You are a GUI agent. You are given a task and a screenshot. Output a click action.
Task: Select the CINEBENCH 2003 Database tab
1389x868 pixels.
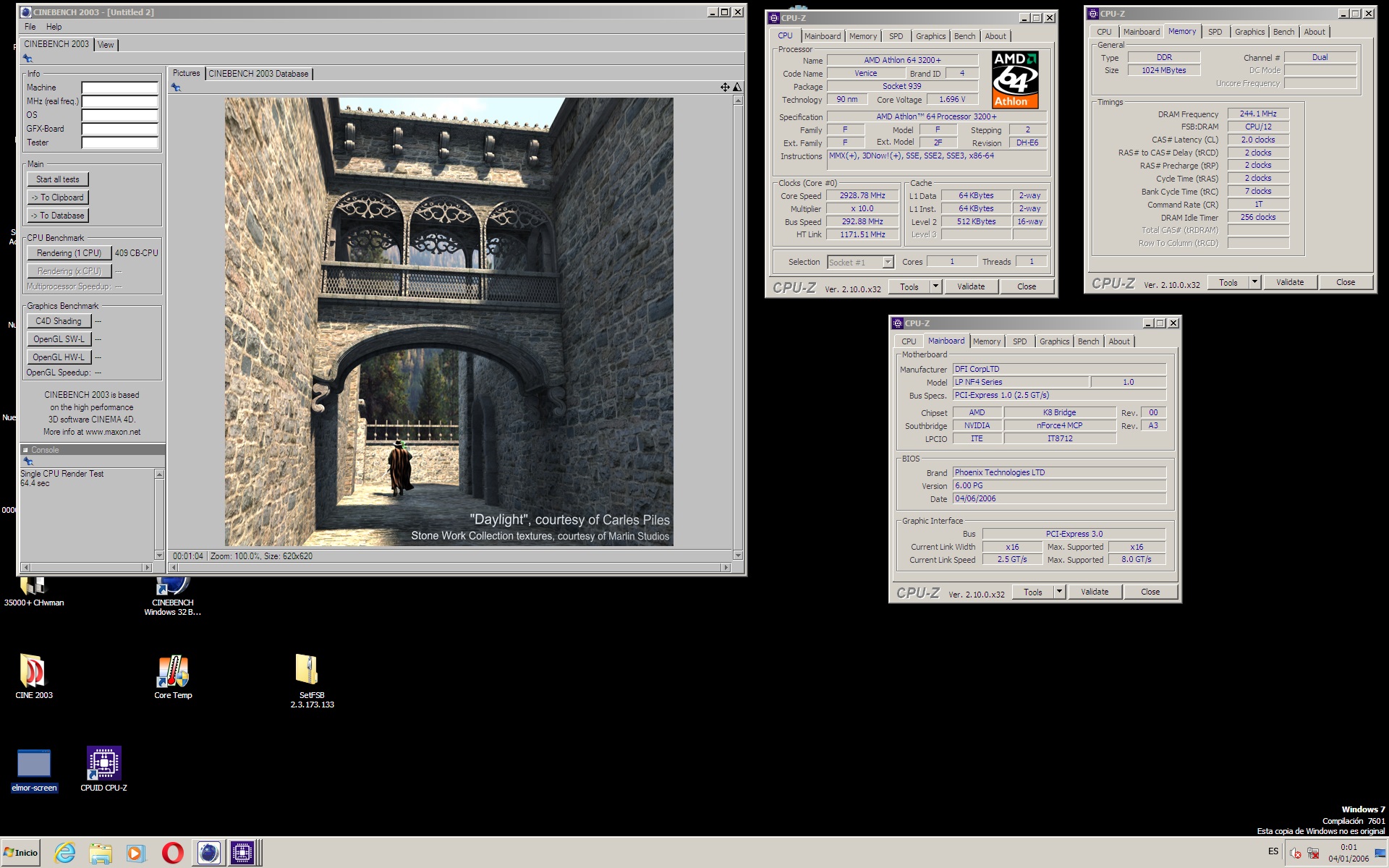click(258, 74)
